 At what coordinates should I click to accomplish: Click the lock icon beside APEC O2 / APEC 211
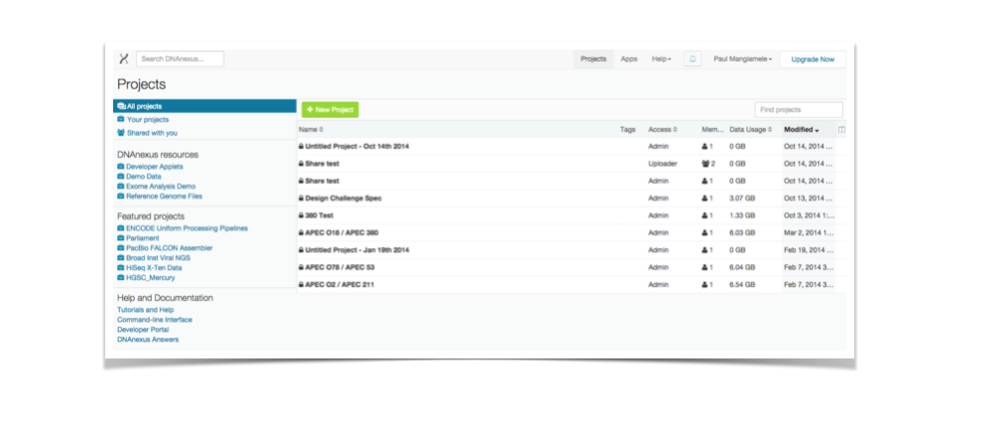point(301,284)
